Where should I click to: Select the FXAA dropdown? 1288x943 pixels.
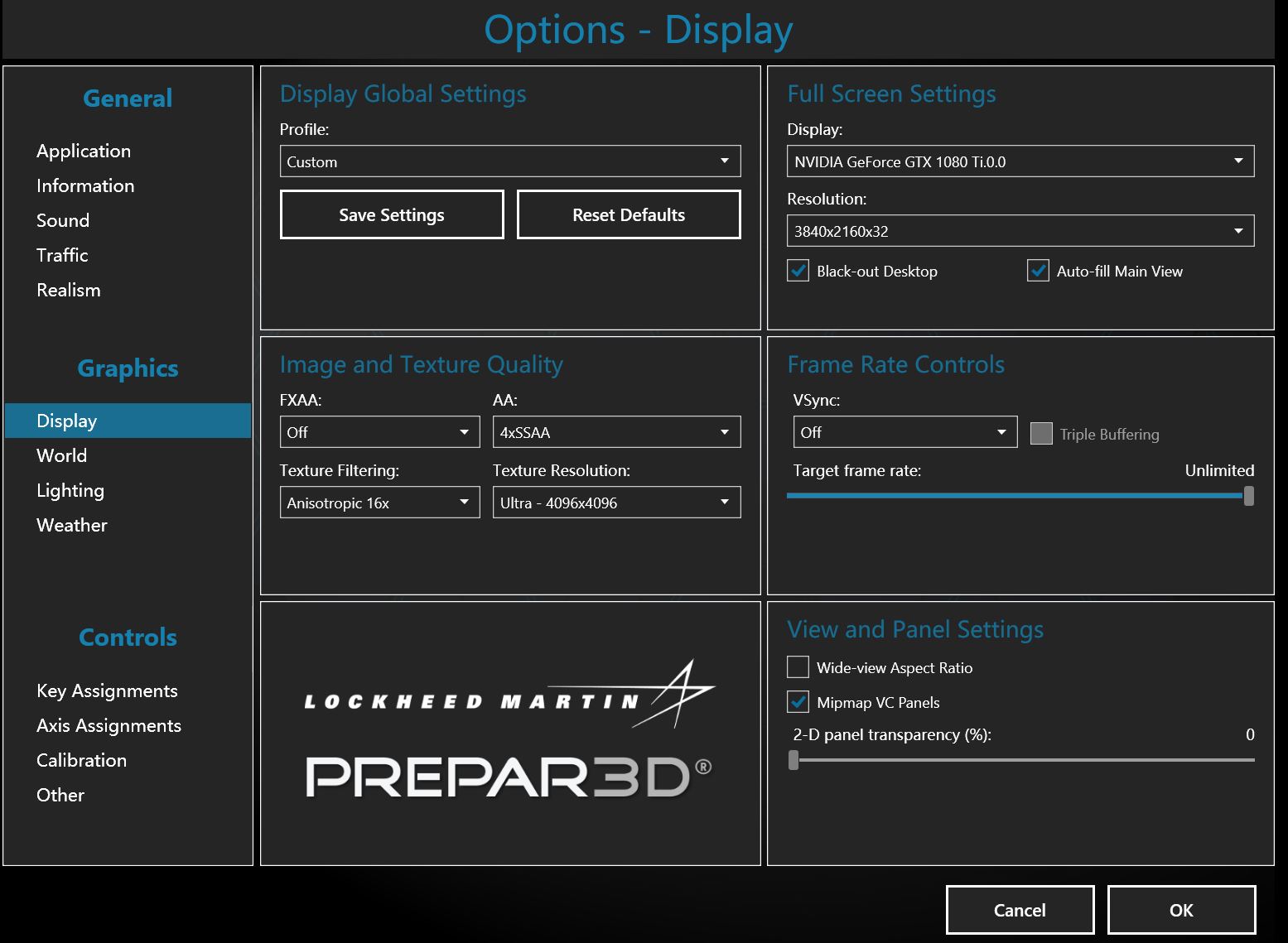coord(379,432)
